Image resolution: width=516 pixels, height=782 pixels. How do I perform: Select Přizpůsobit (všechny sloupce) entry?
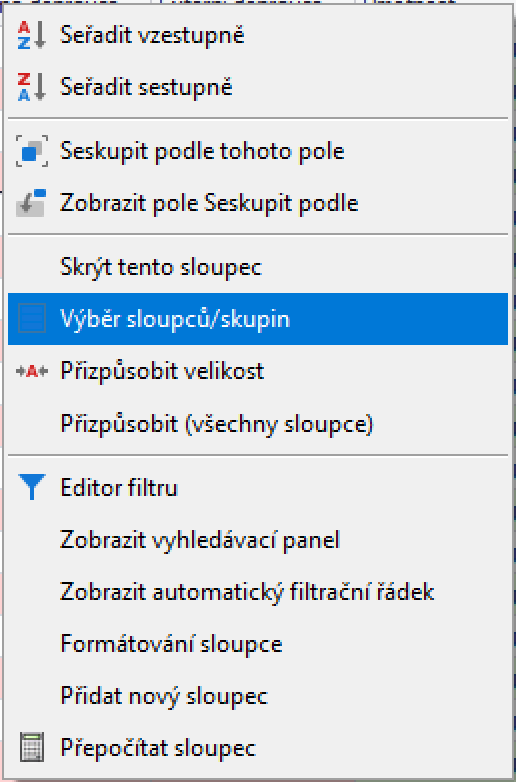258,423
